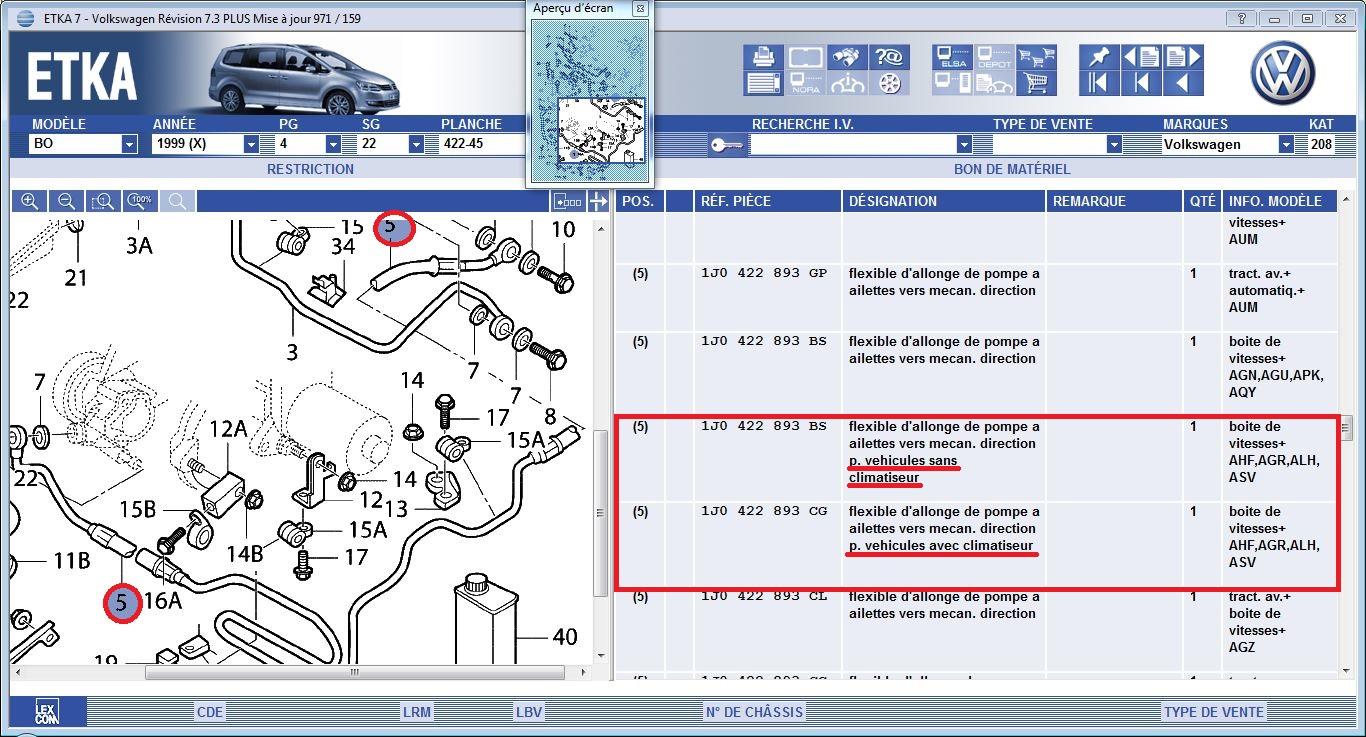Click TYPE DE VENTE button in bottom bar

[1213, 712]
